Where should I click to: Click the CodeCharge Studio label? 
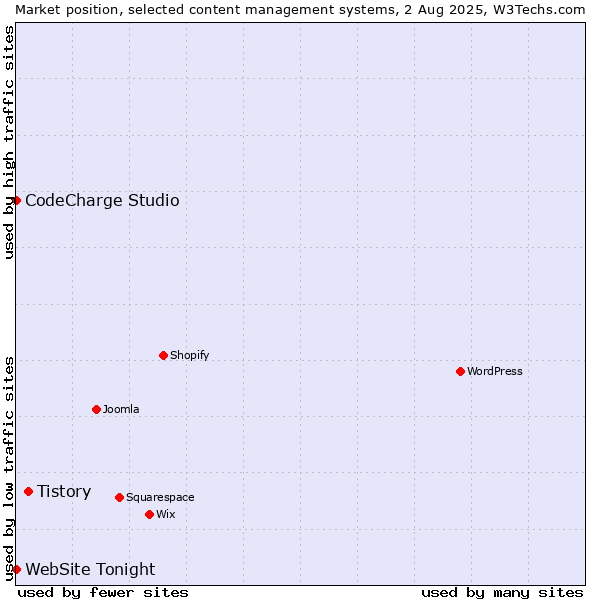[102, 201]
